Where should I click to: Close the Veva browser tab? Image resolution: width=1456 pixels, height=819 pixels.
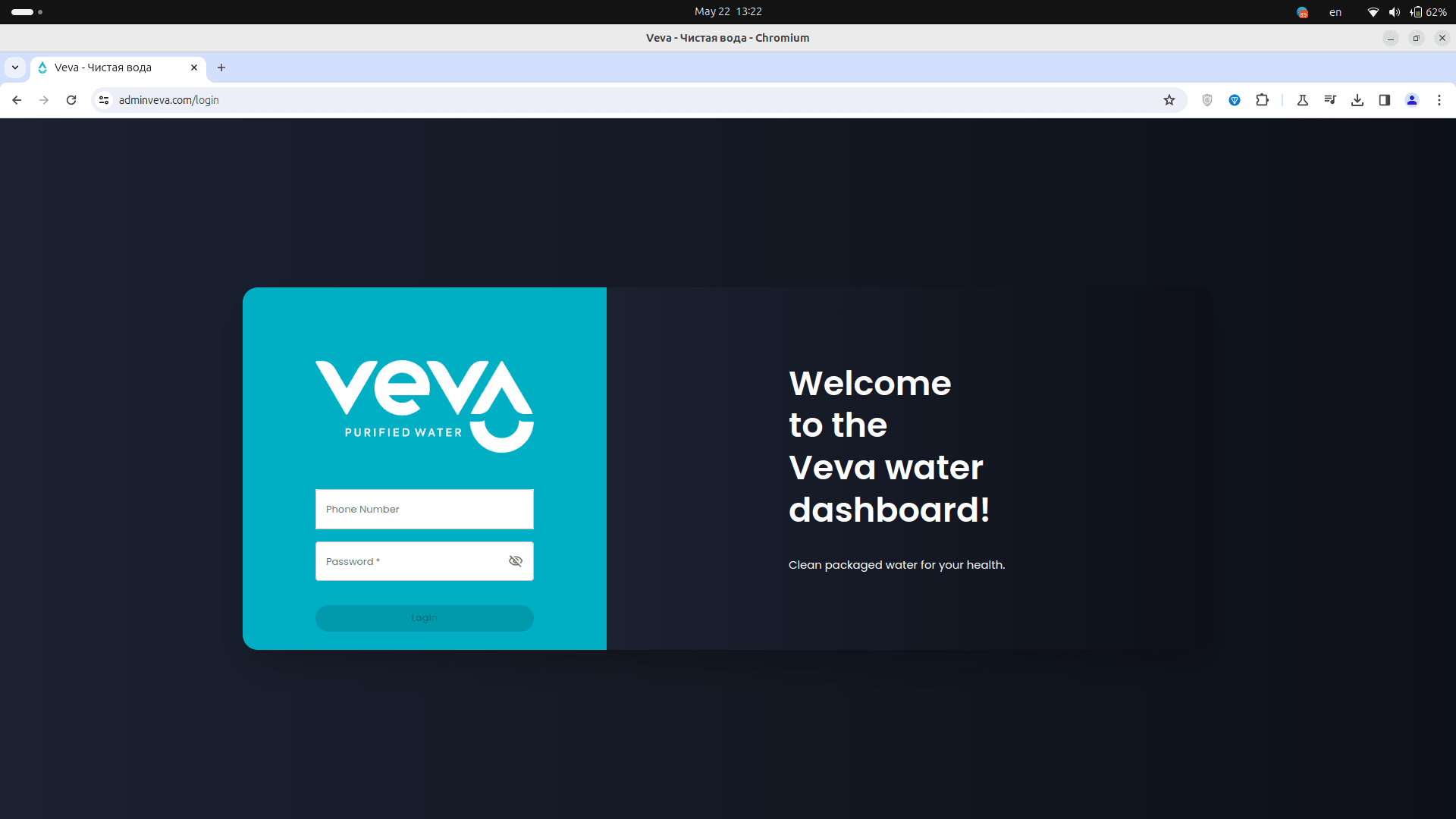[194, 67]
